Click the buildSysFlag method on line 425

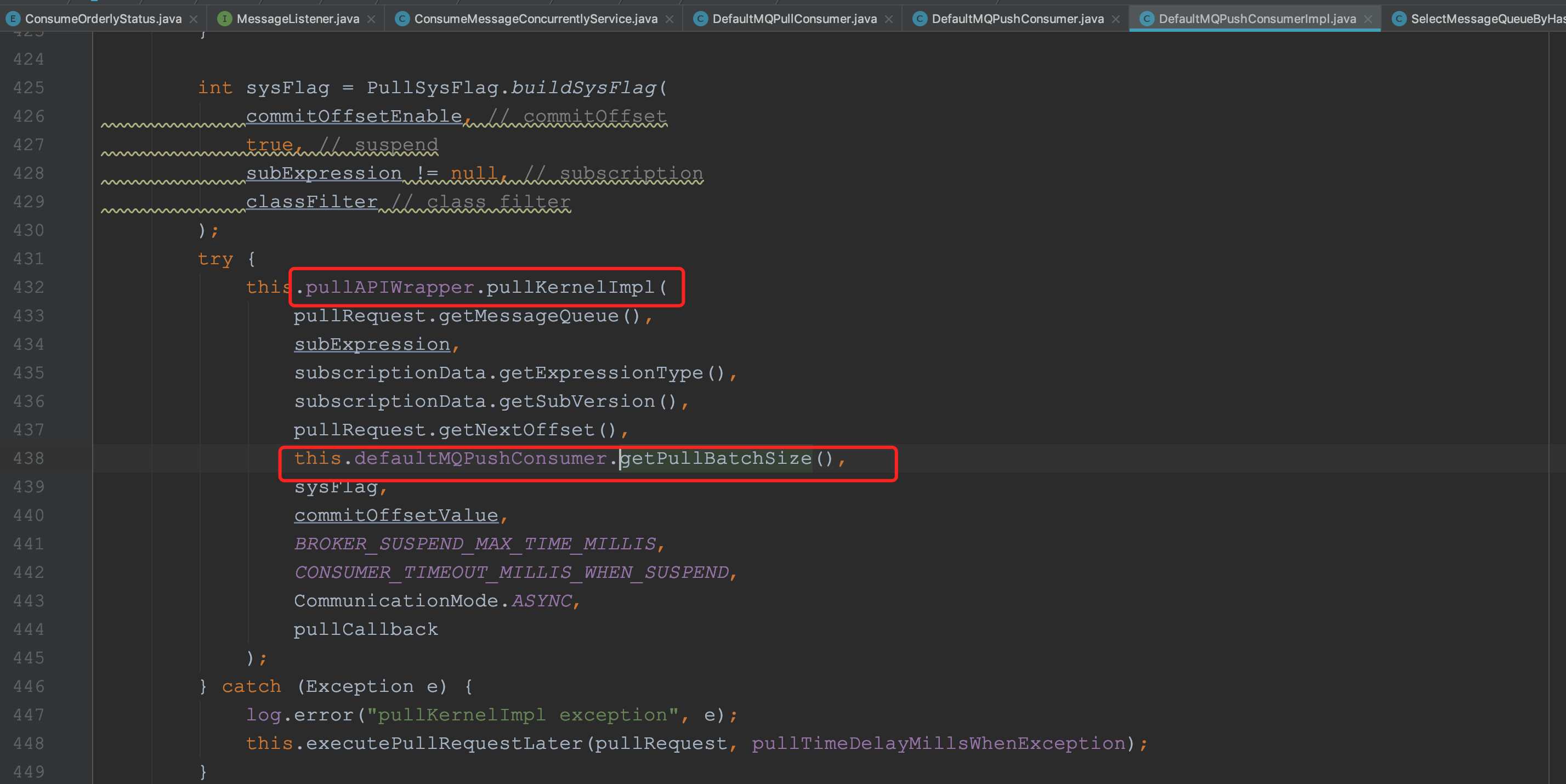pyautogui.click(x=583, y=88)
